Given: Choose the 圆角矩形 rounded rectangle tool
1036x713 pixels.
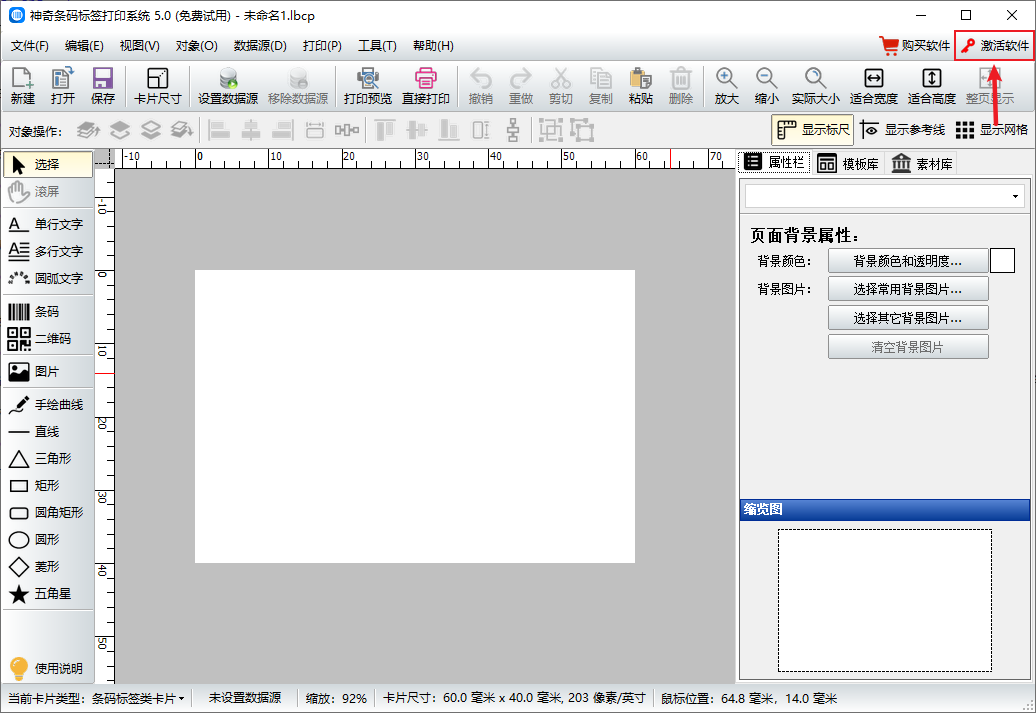Looking at the screenshot, I should coord(48,512).
